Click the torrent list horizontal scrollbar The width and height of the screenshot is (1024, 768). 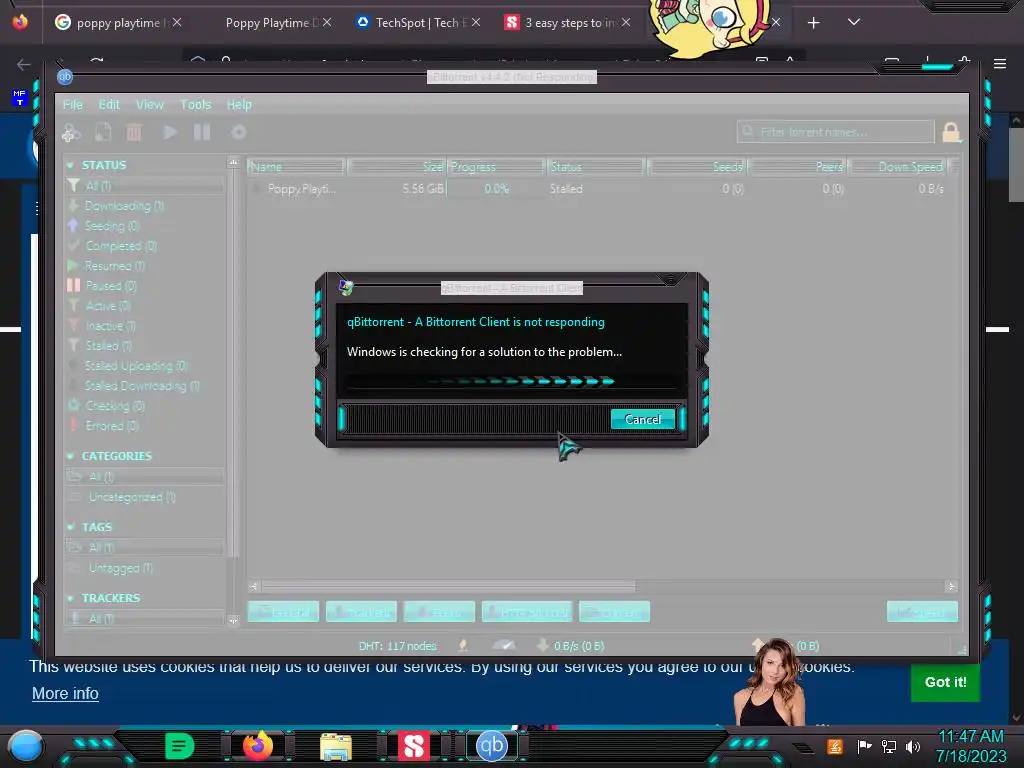448,586
